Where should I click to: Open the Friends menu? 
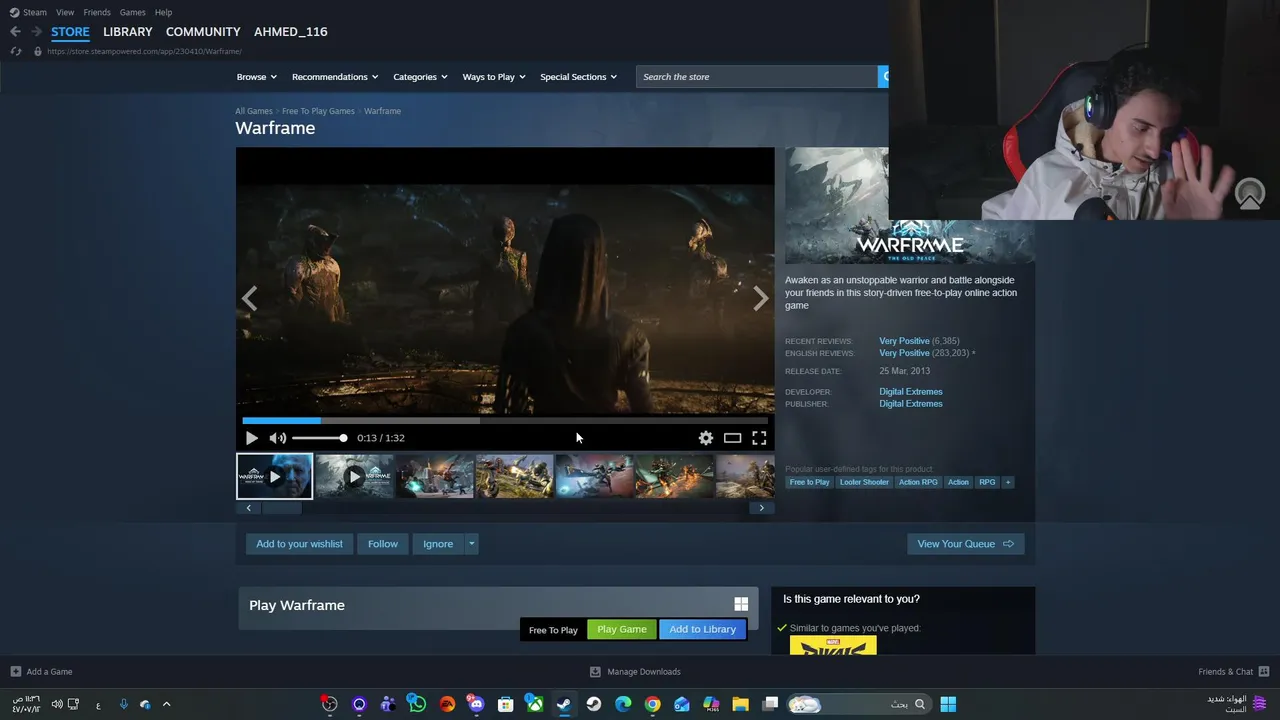(97, 12)
